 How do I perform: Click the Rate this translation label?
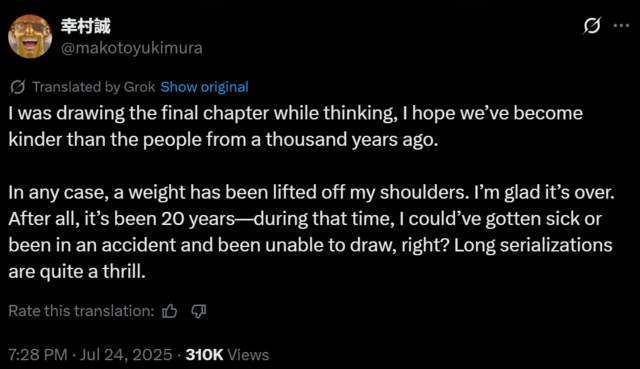[x=81, y=311]
